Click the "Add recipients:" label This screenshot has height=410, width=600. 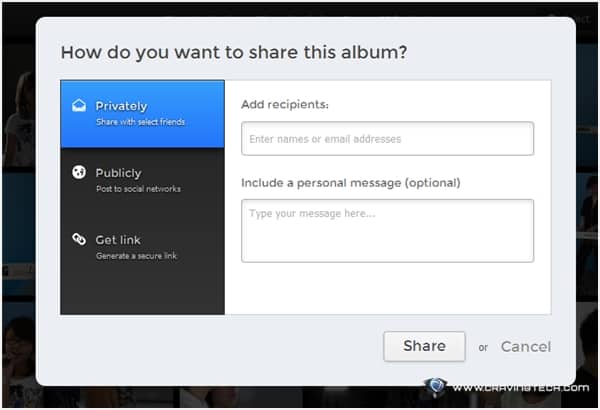pyautogui.click(x=285, y=104)
